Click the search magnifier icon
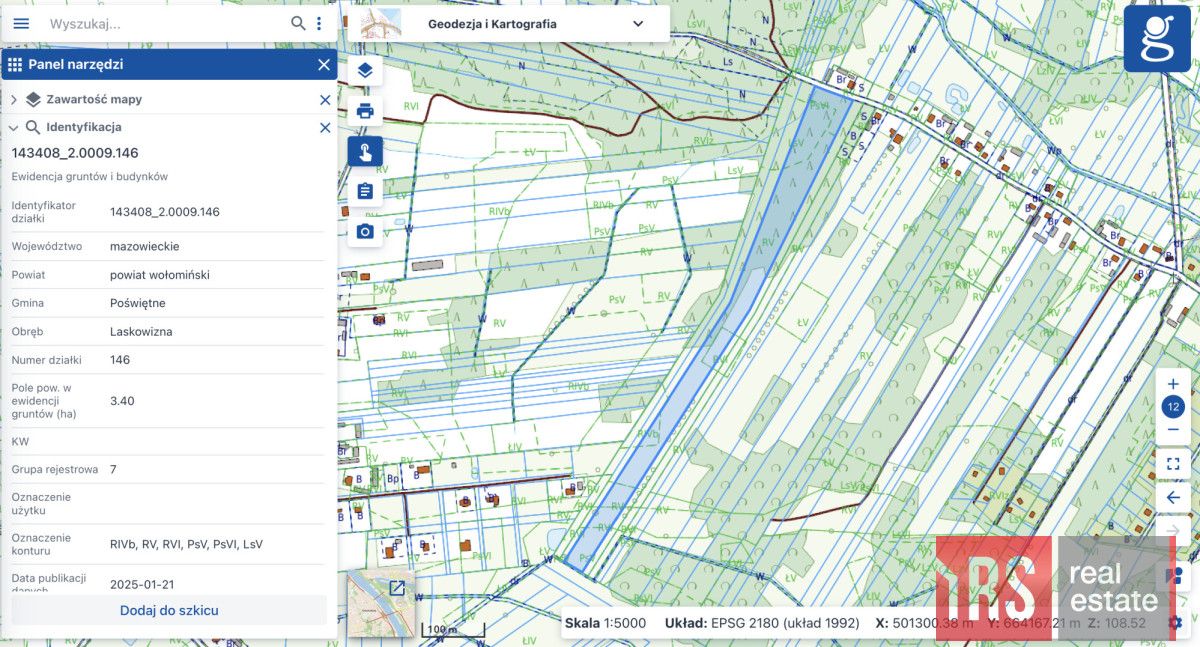This screenshot has width=1200, height=647. click(x=298, y=23)
